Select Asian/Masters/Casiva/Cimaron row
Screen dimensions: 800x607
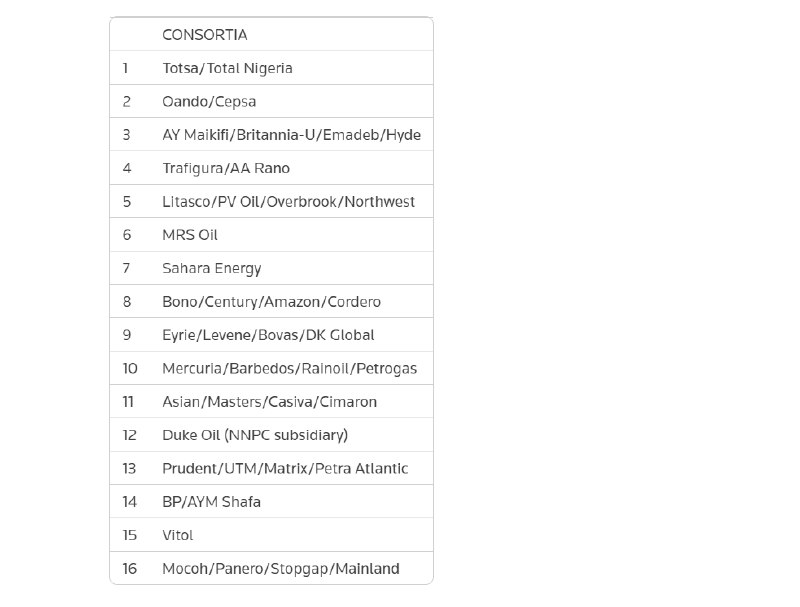(x=271, y=401)
